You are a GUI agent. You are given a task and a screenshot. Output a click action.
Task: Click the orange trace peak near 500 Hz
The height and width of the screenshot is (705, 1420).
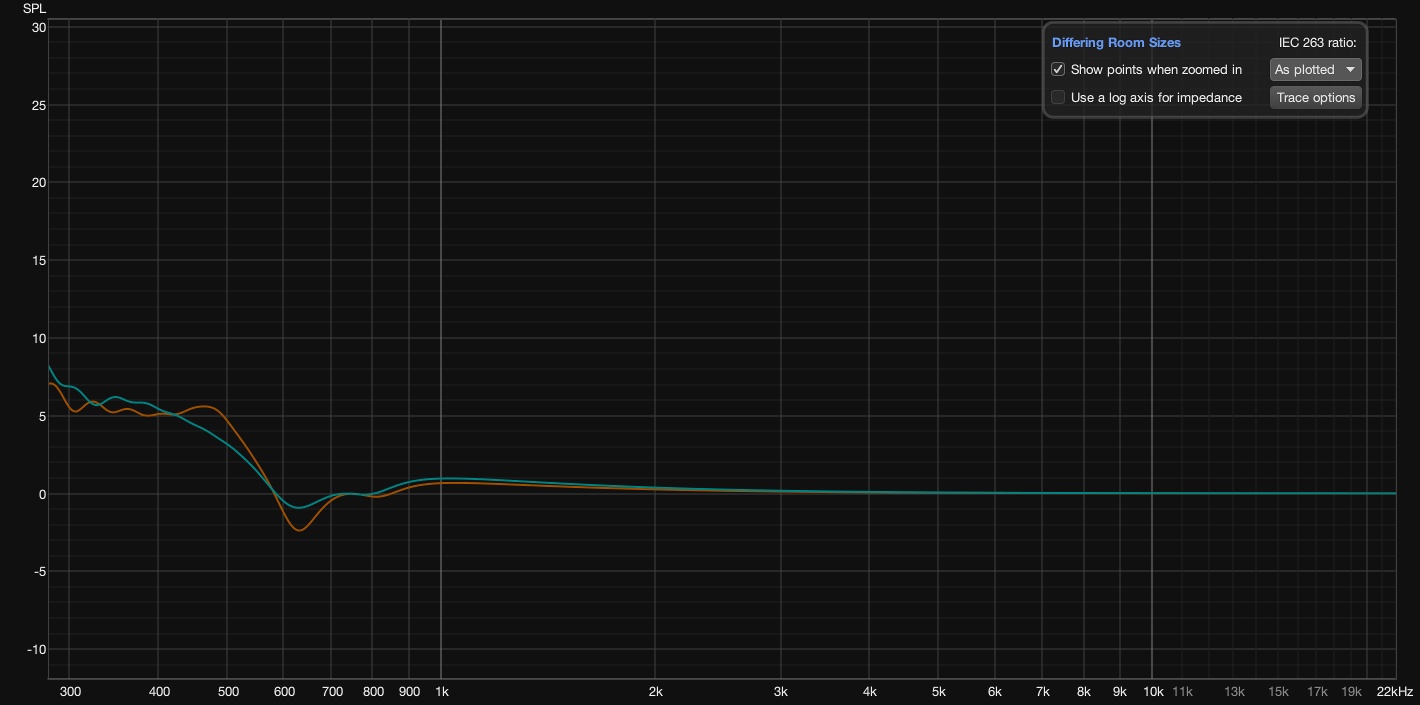click(205, 407)
